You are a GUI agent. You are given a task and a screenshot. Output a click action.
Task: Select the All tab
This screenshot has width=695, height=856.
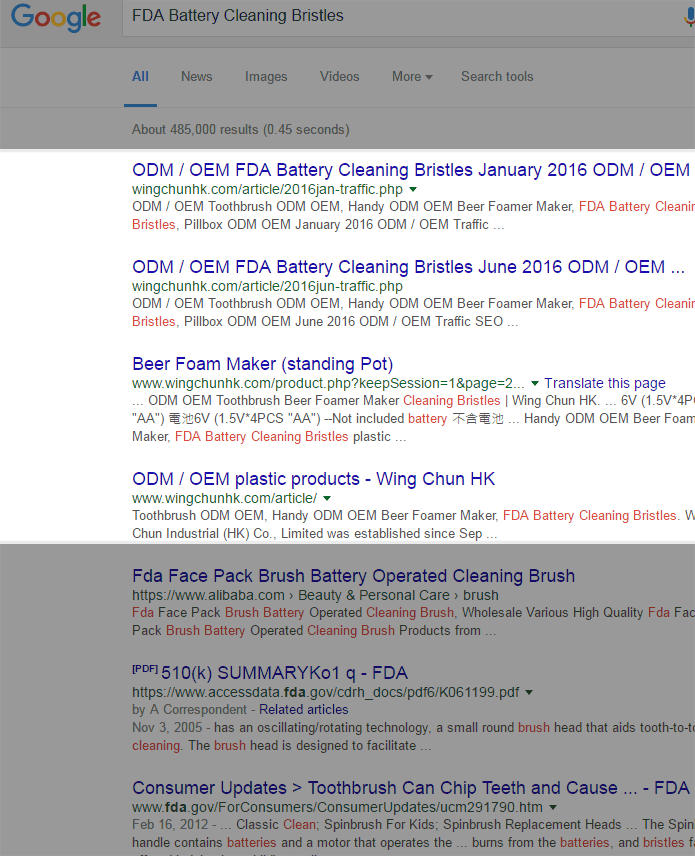pos(140,76)
